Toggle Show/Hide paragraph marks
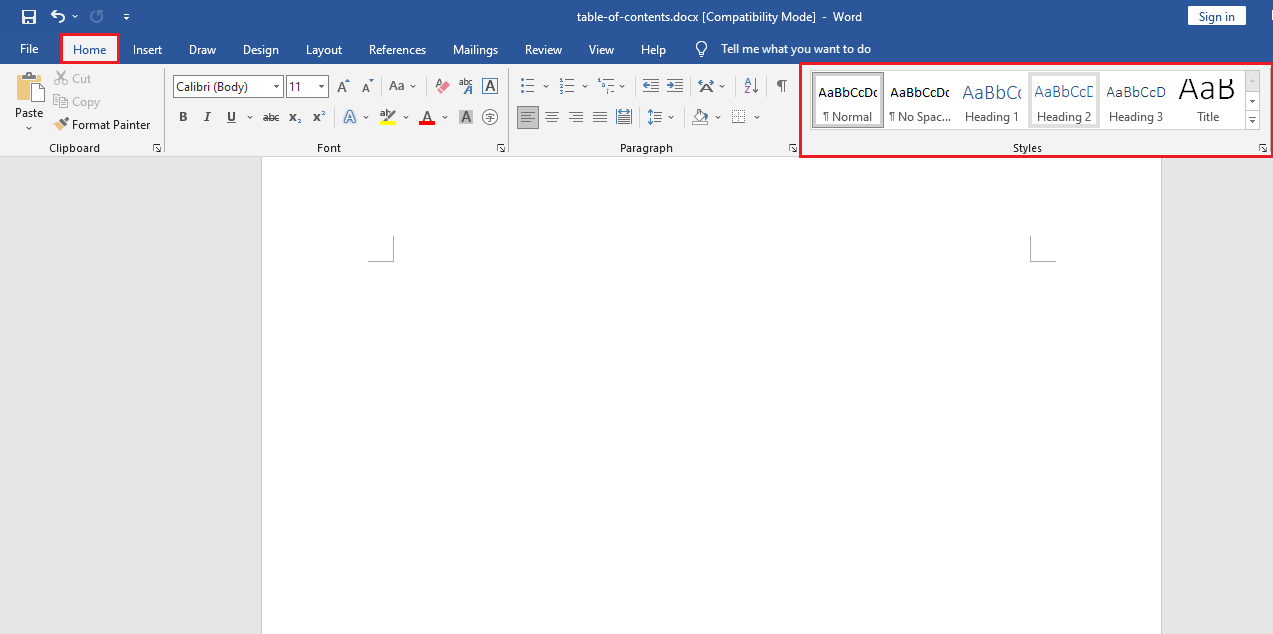 tap(782, 87)
